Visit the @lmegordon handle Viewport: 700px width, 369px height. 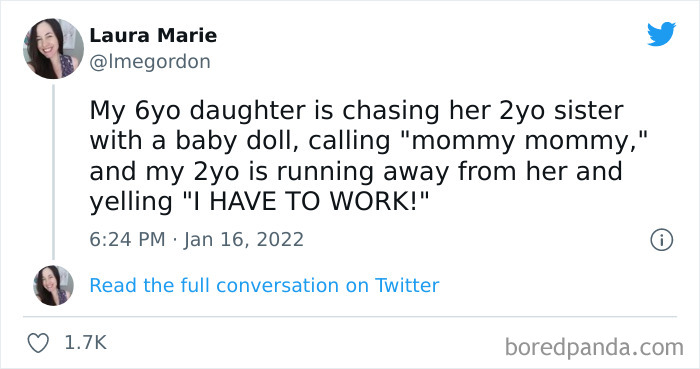[x=150, y=62]
